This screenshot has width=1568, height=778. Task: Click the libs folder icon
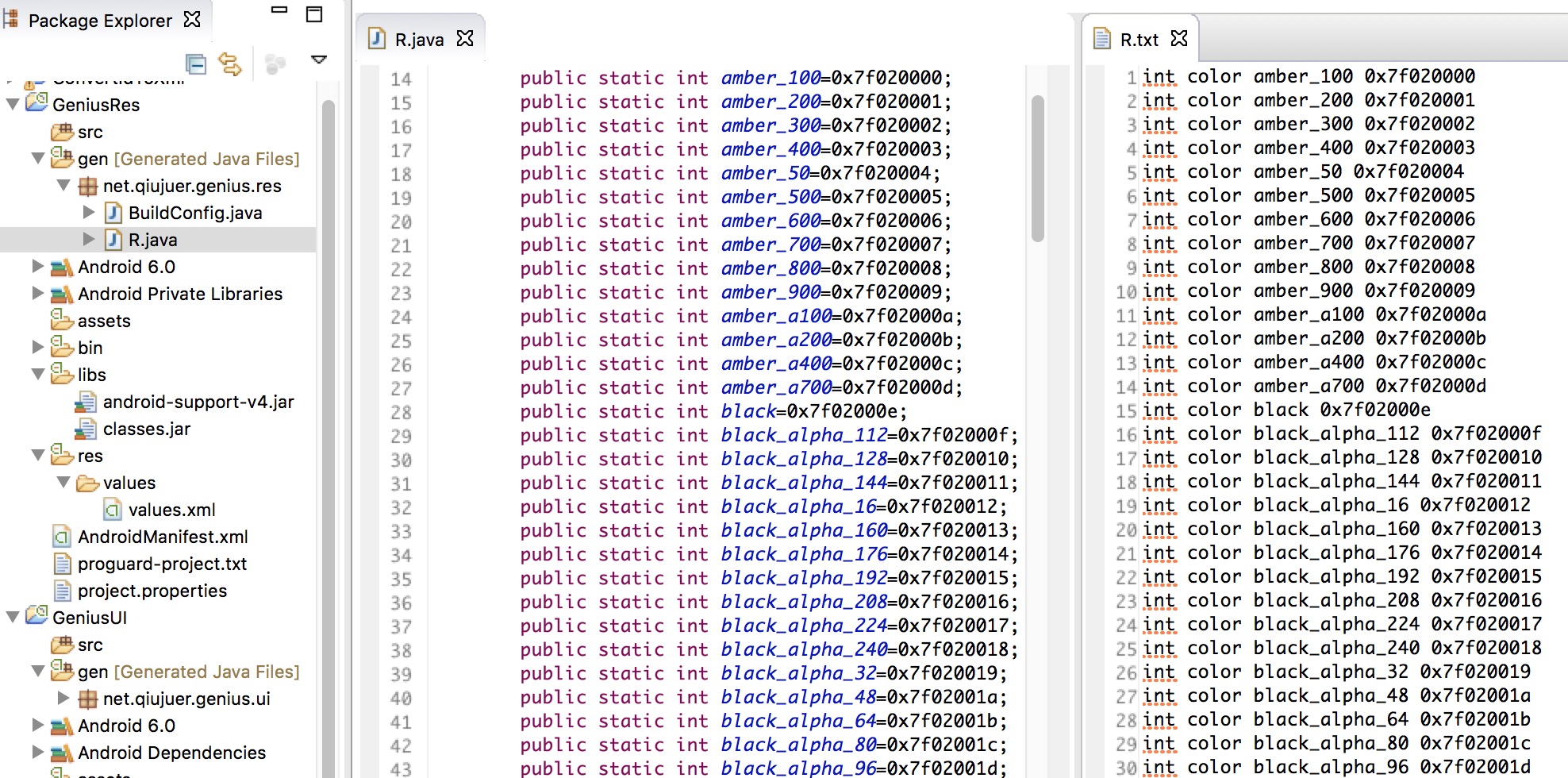pyautogui.click(x=62, y=374)
